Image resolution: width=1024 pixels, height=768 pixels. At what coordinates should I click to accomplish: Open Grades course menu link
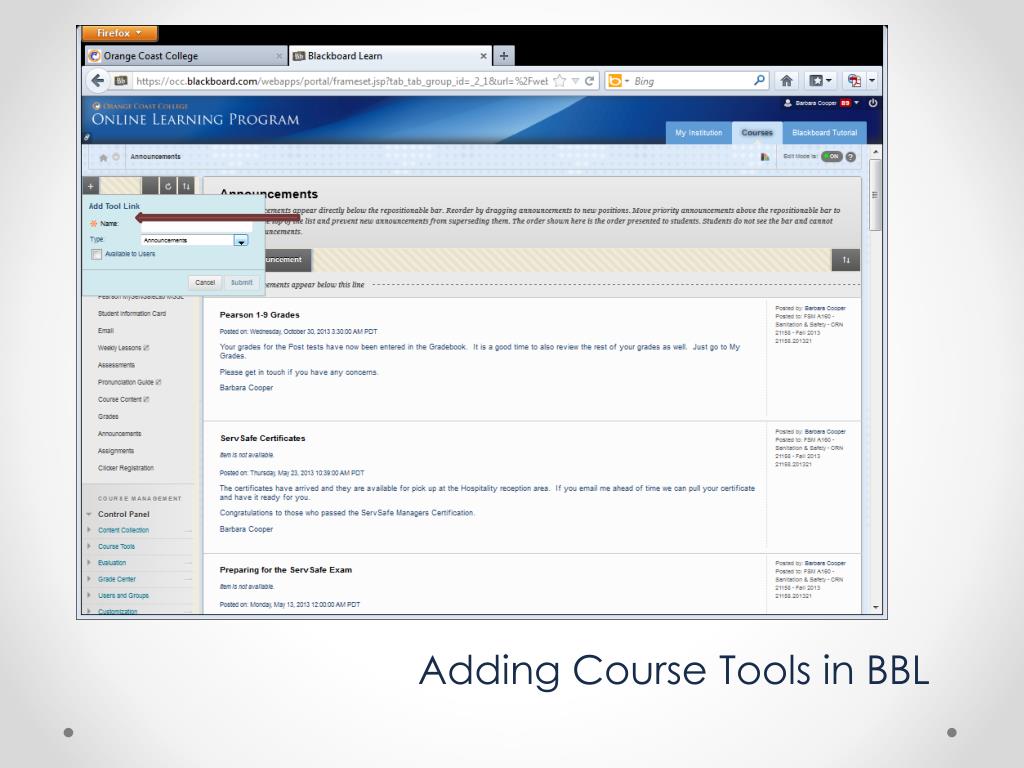pos(108,417)
